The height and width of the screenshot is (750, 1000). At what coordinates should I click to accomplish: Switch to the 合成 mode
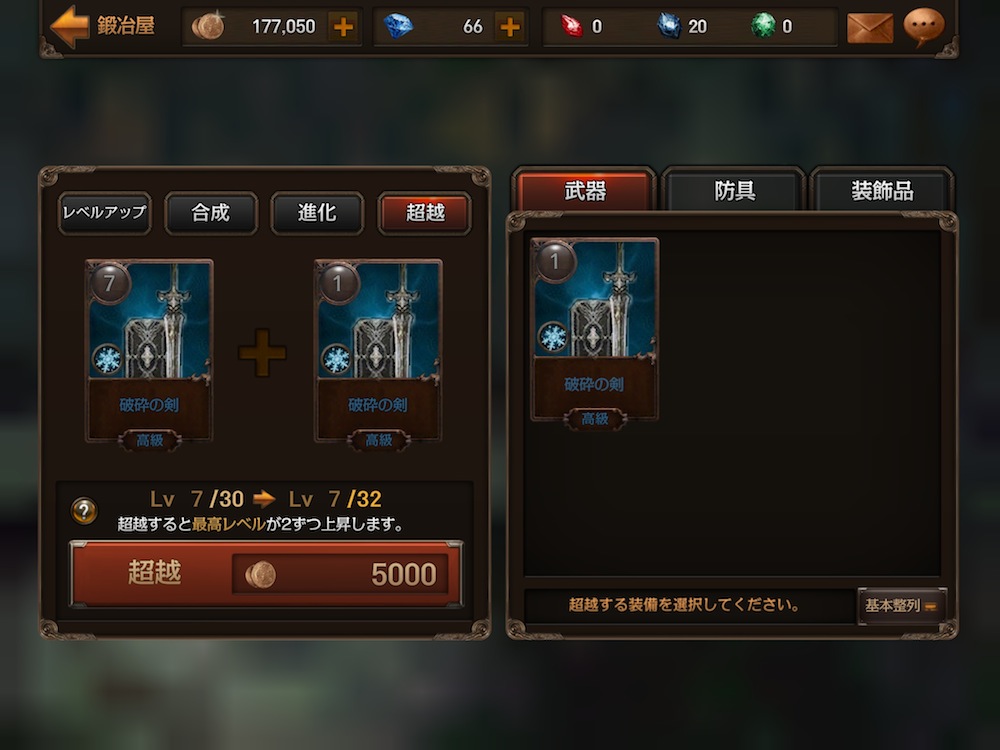pos(211,213)
